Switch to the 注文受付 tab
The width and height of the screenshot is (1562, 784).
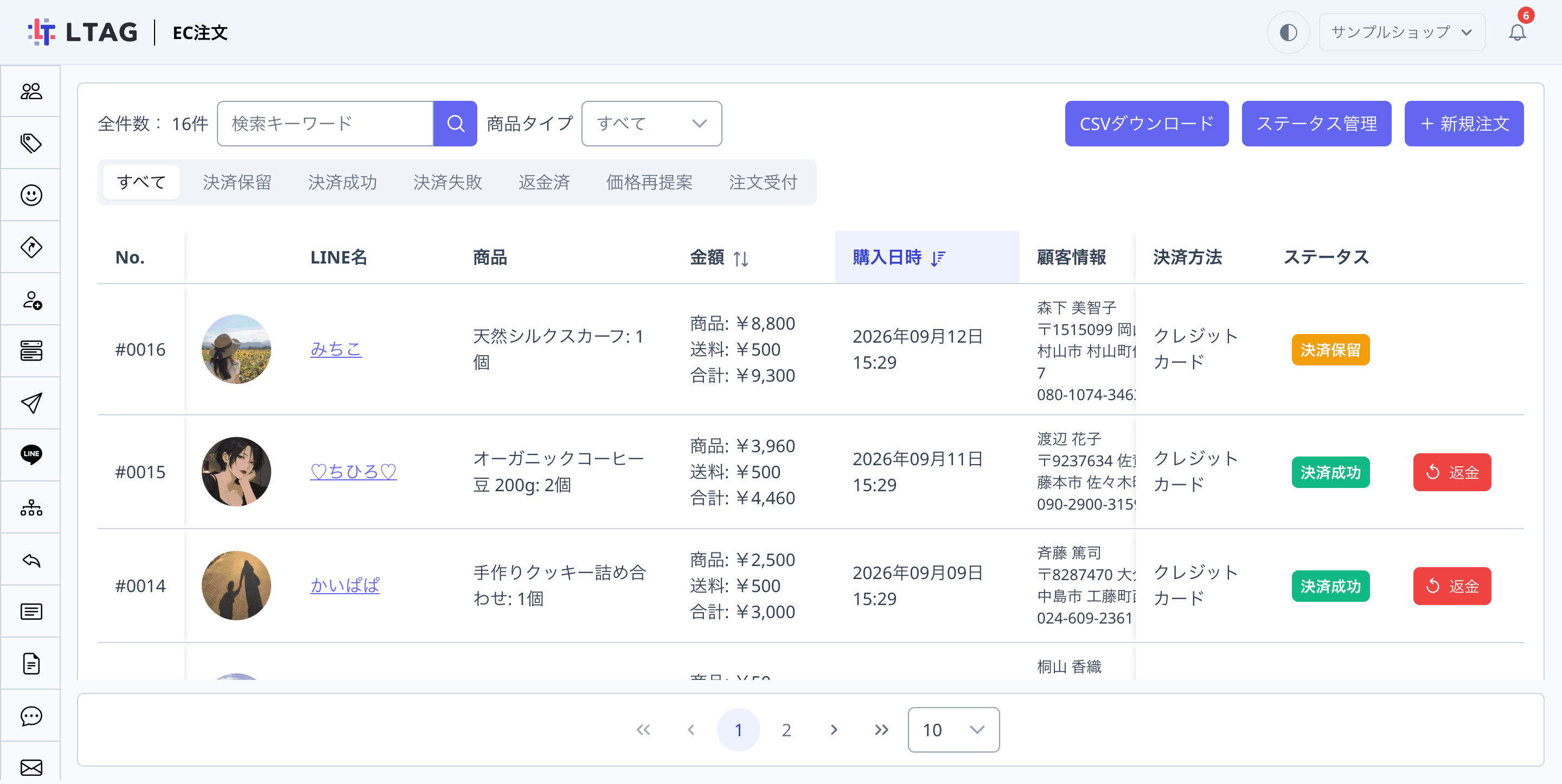coord(763,182)
